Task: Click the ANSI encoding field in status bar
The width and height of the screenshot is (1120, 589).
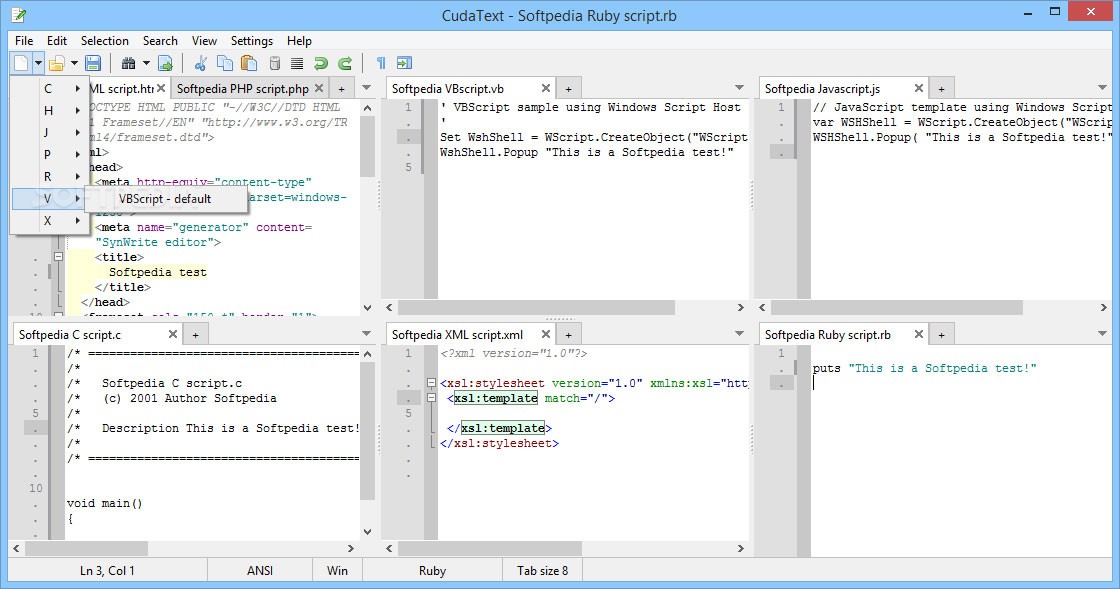Action: tap(259, 570)
